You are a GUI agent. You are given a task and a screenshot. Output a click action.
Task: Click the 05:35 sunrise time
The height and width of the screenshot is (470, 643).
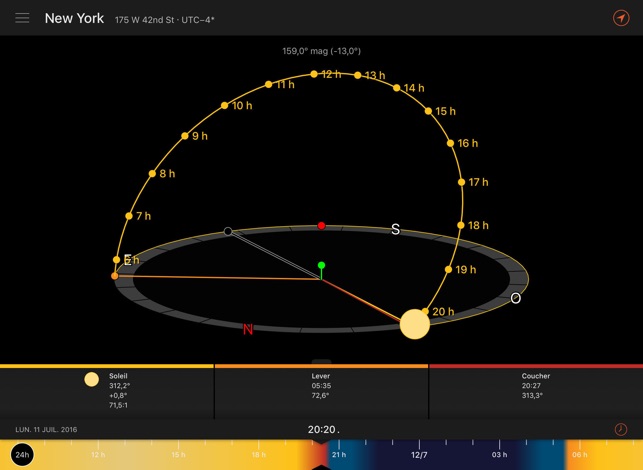[321, 386]
